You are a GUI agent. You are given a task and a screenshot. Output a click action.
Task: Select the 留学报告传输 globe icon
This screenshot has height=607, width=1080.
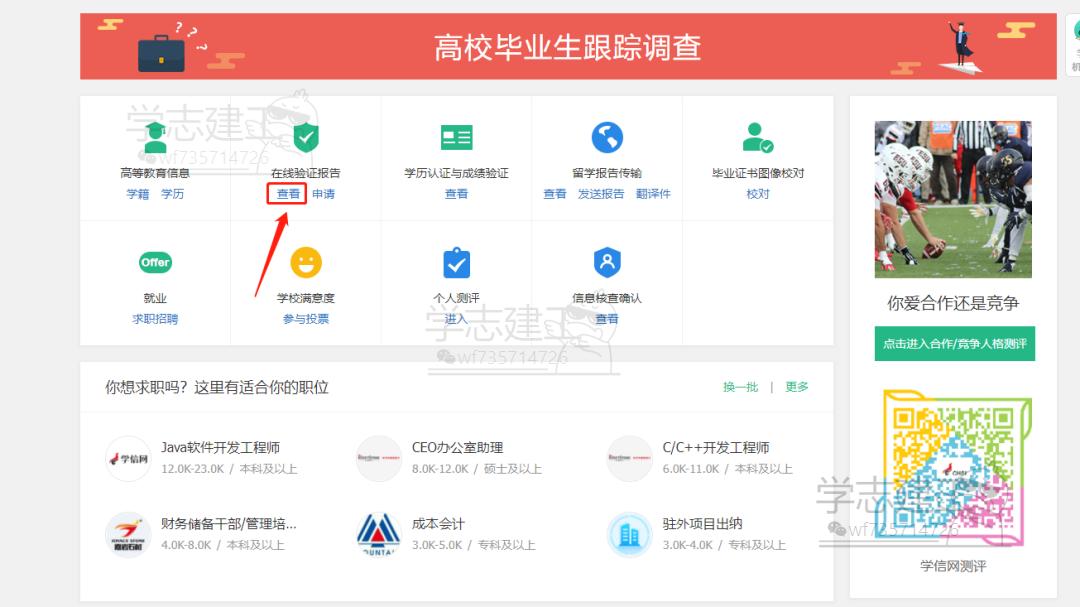605,137
